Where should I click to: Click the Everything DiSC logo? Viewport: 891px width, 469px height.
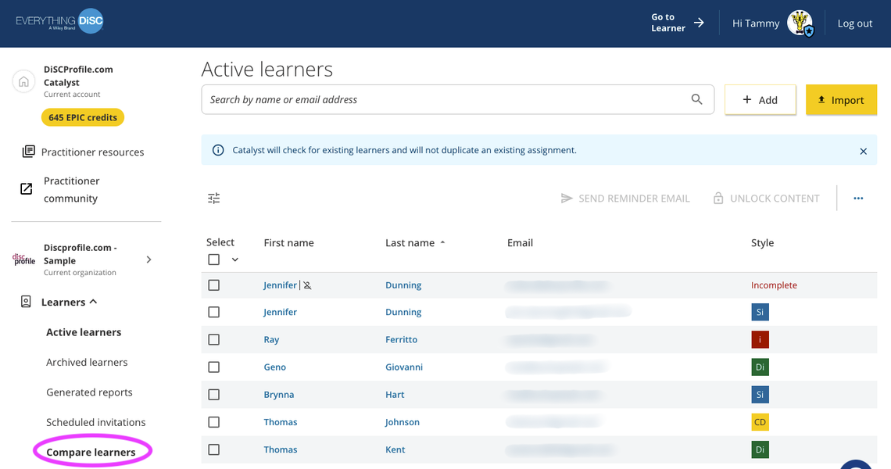(x=59, y=22)
